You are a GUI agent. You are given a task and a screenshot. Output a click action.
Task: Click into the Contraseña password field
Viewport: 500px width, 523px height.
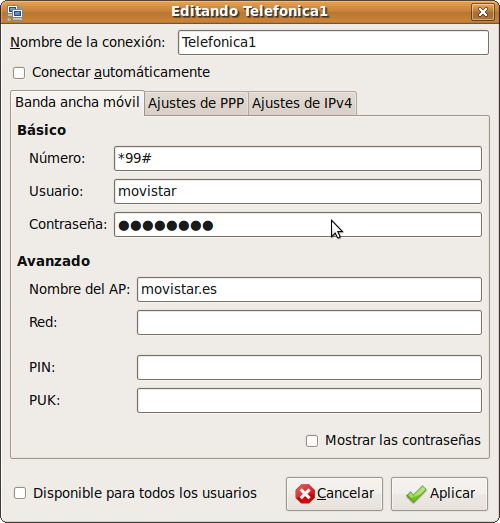[x=298, y=225]
